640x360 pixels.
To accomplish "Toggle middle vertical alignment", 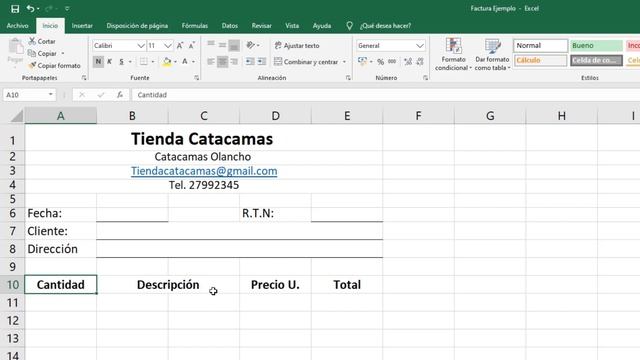I will tap(222, 45).
